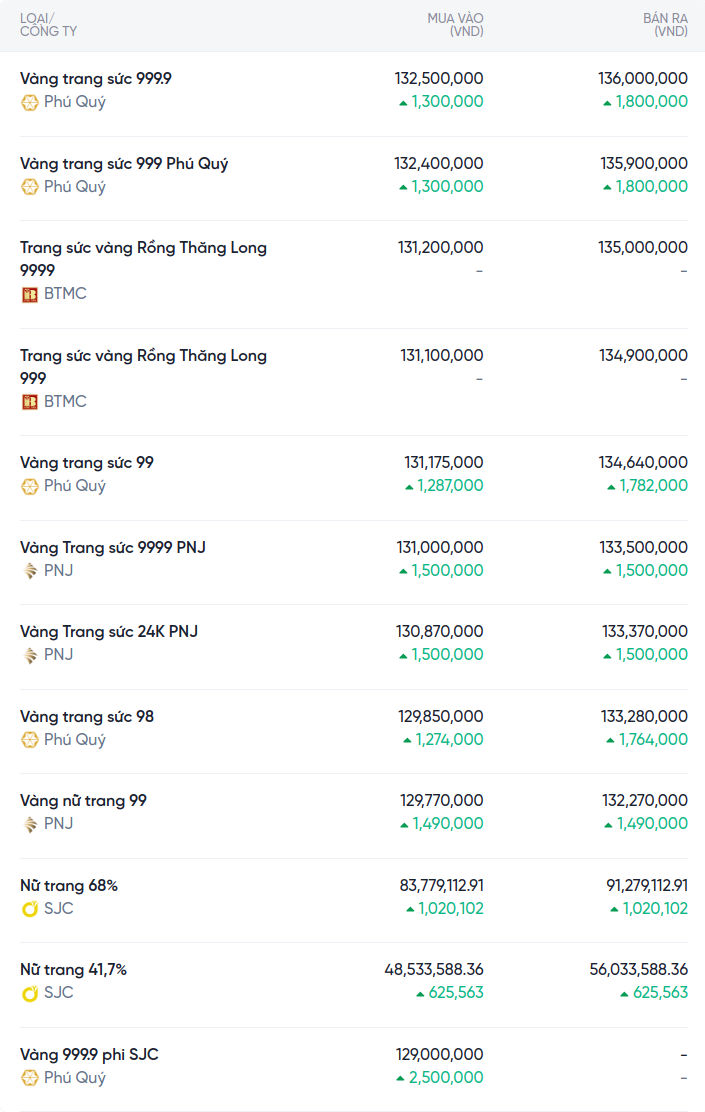Screen dimensions: 705x1112
Task: Click PNJ logo under Vàng Trang sức 9999 PNJ
Action: [30, 571]
